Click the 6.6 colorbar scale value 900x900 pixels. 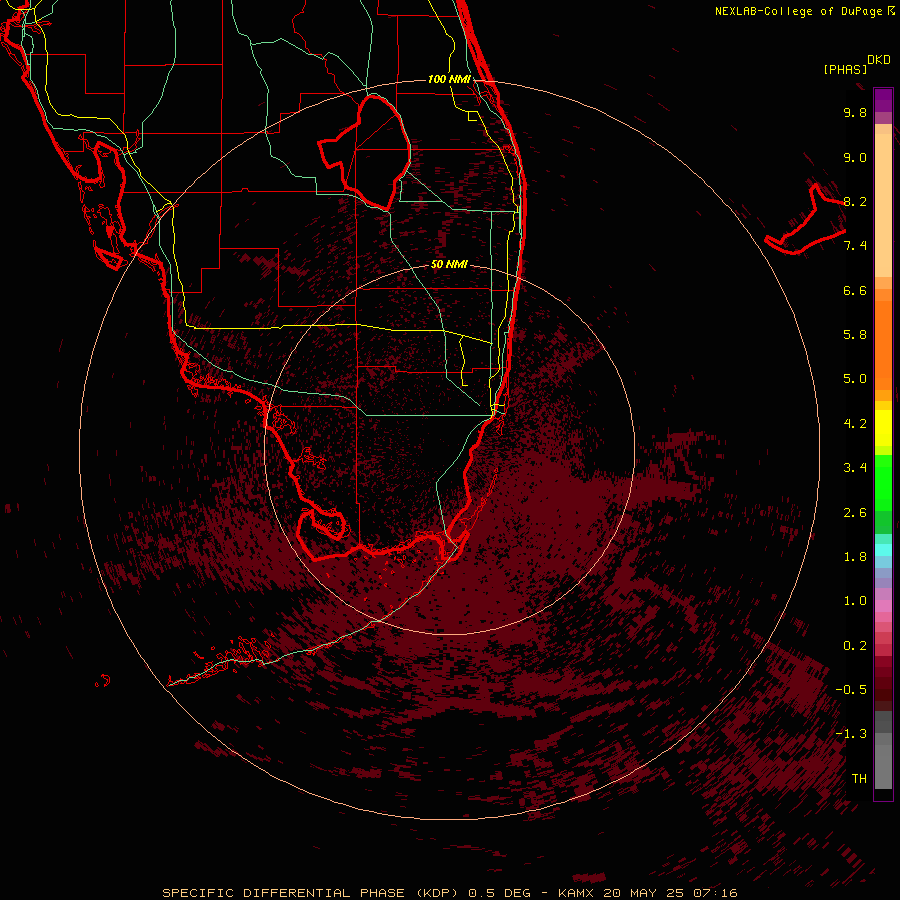855,290
